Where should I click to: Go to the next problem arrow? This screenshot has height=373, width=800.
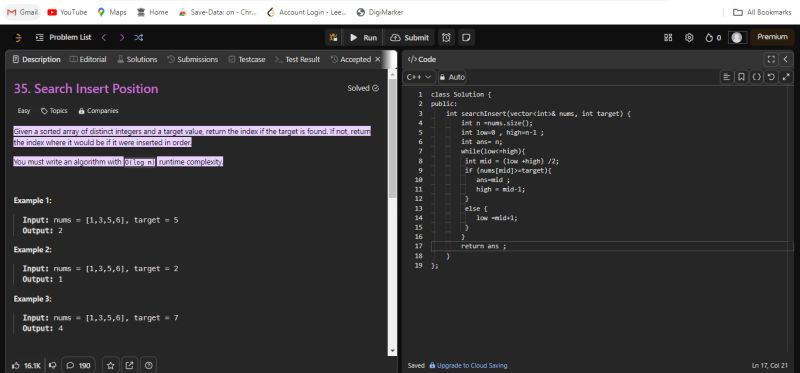tap(121, 37)
